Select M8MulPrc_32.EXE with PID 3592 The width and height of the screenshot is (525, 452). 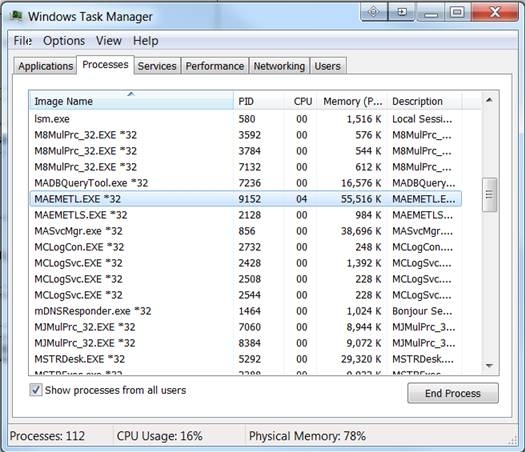point(246,135)
